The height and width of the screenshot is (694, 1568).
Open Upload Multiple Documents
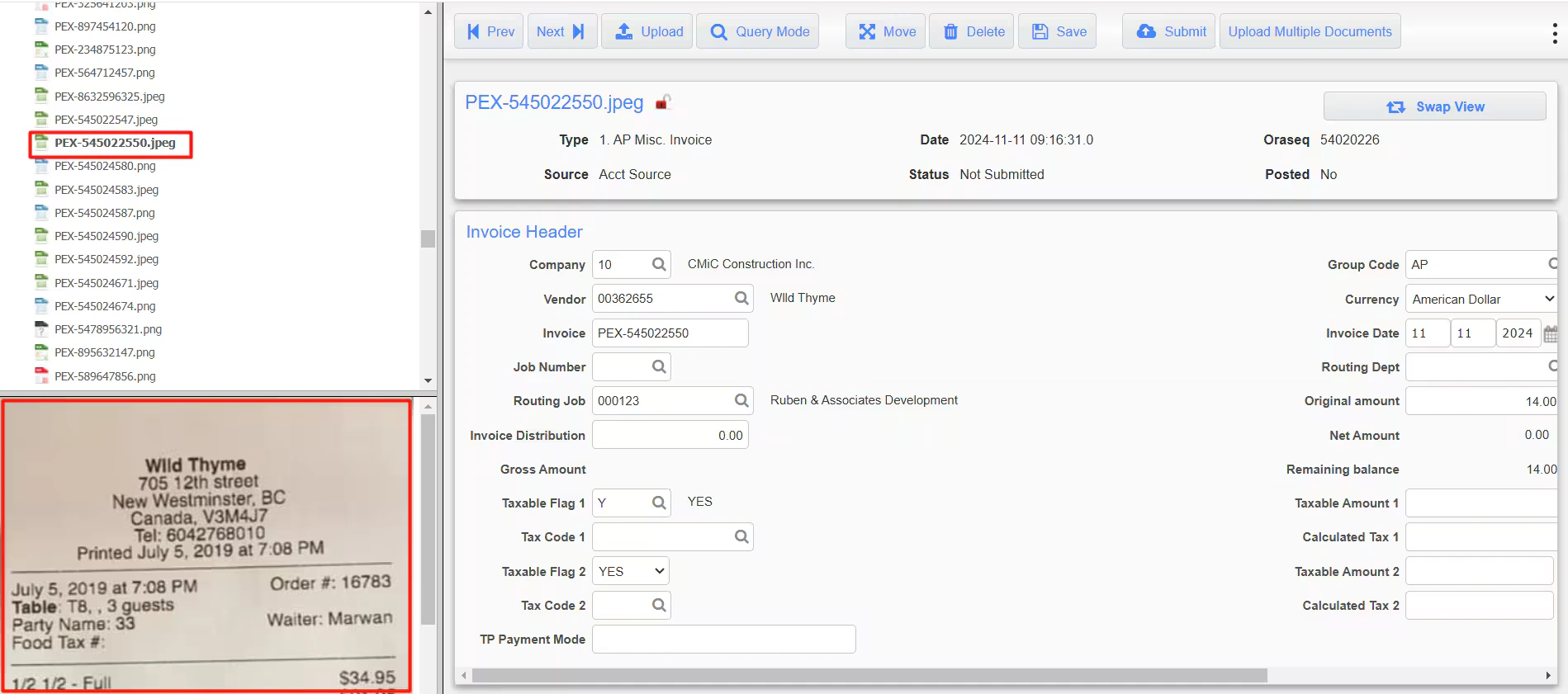[1310, 31]
